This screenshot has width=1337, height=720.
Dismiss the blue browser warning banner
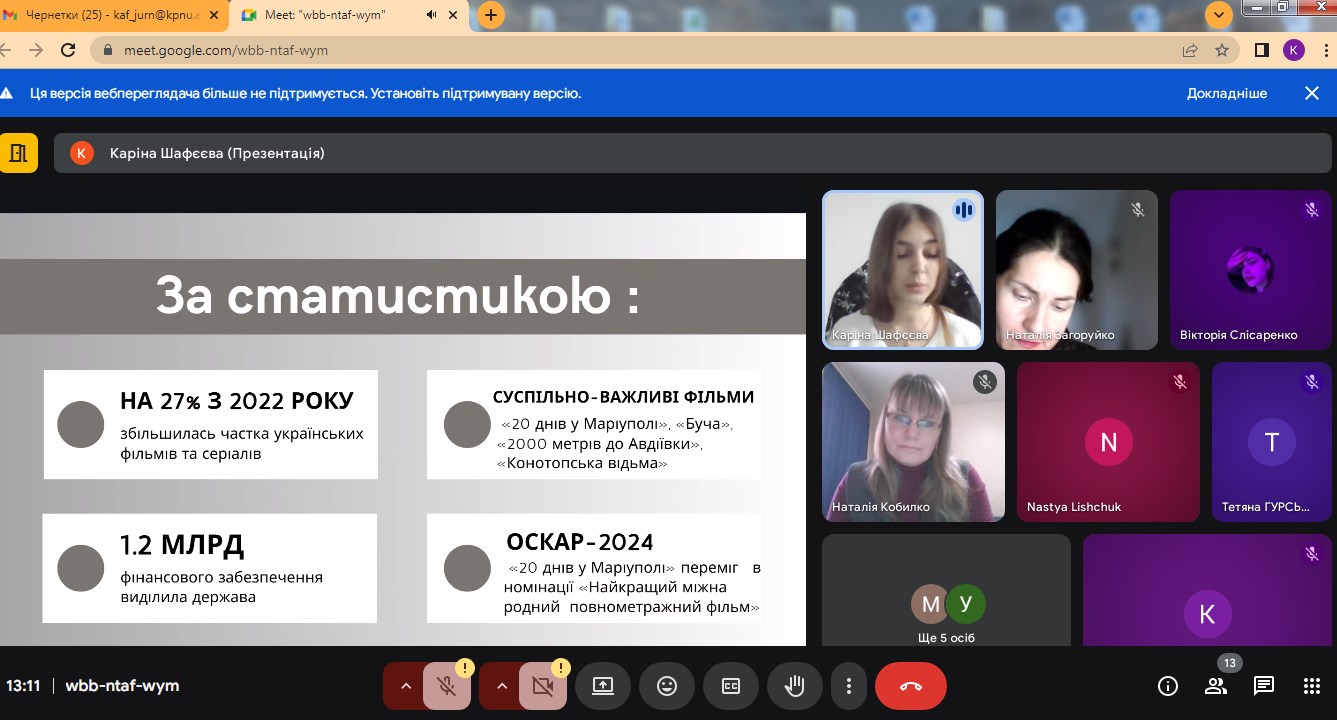click(x=1312, y=93)
